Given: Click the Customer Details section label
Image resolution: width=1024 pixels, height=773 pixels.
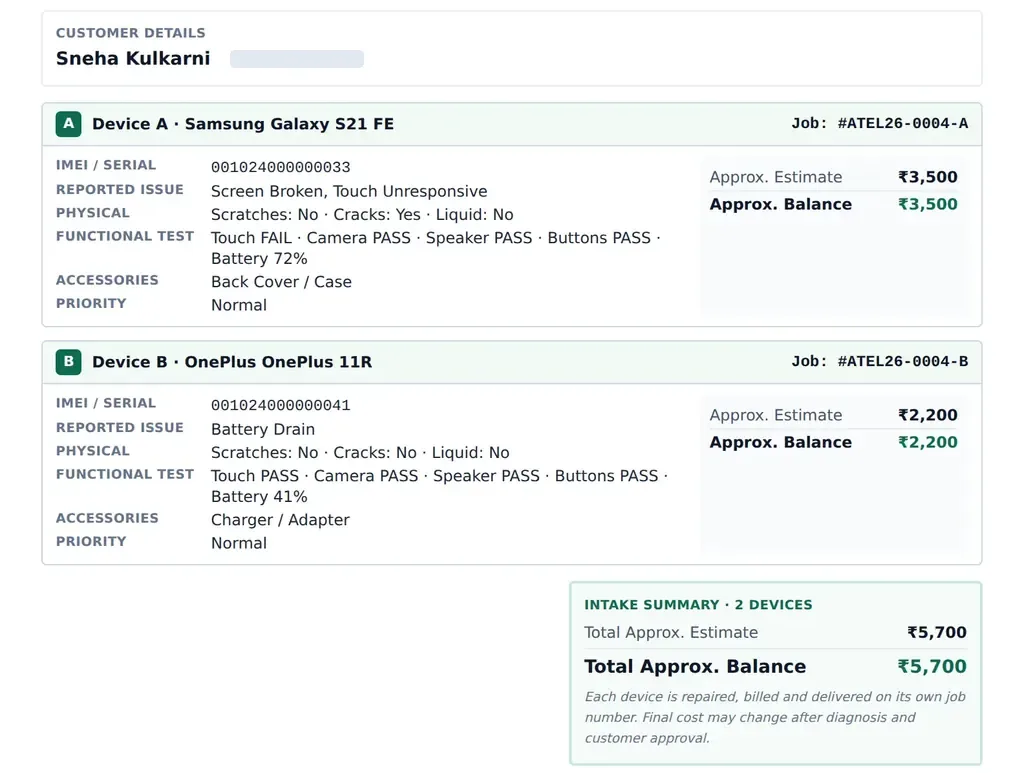Looking at the screenshot, I should 130,33.
